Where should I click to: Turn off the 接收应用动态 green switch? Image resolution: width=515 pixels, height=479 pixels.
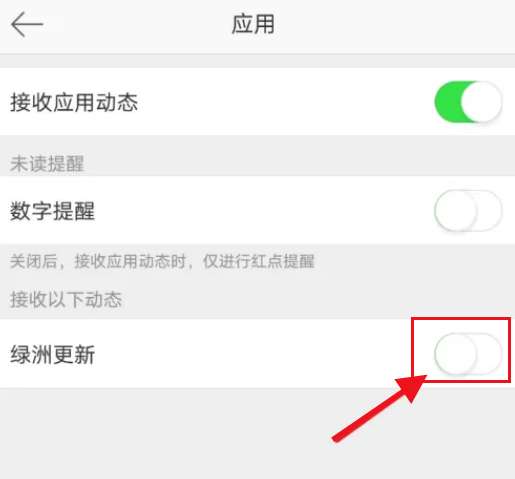468,102
